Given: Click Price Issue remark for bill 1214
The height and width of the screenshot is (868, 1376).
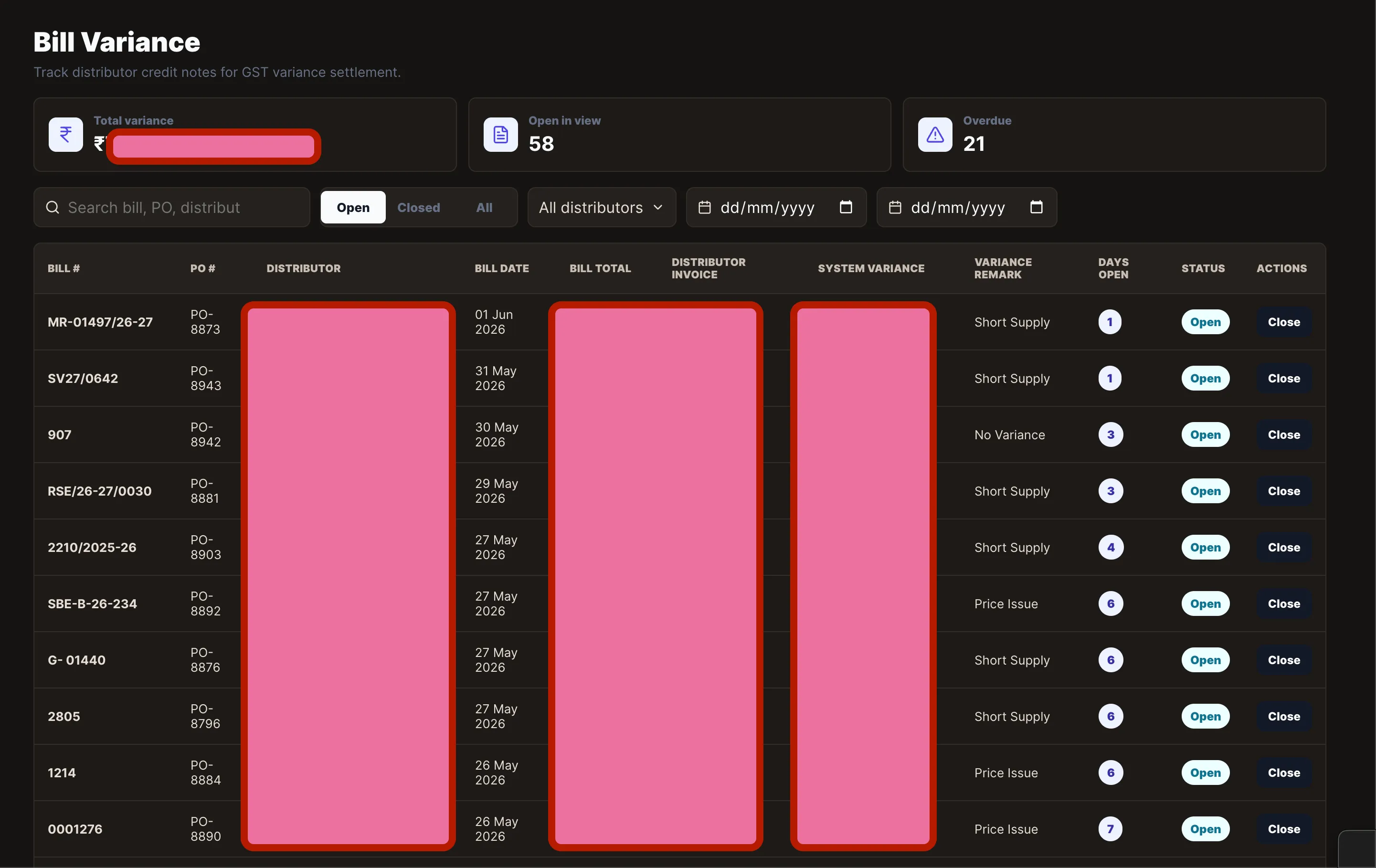Looking at the screenshot, I should coord(1006,773).
